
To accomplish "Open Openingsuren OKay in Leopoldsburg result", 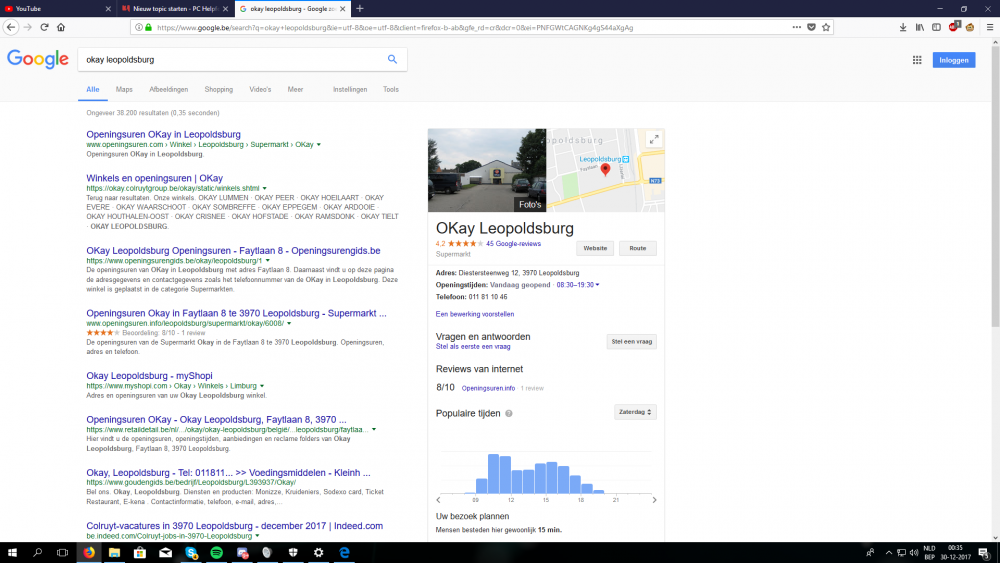I will pyautogui.click(x=163, y=135).
